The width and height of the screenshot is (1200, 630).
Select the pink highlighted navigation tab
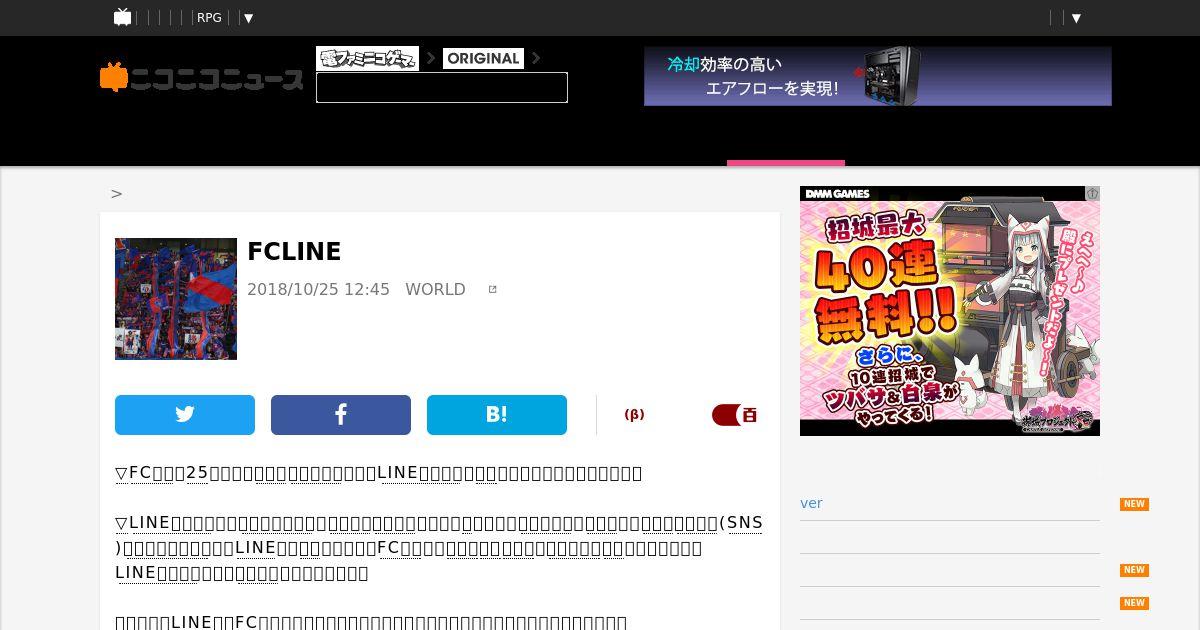tap(786, 163)
